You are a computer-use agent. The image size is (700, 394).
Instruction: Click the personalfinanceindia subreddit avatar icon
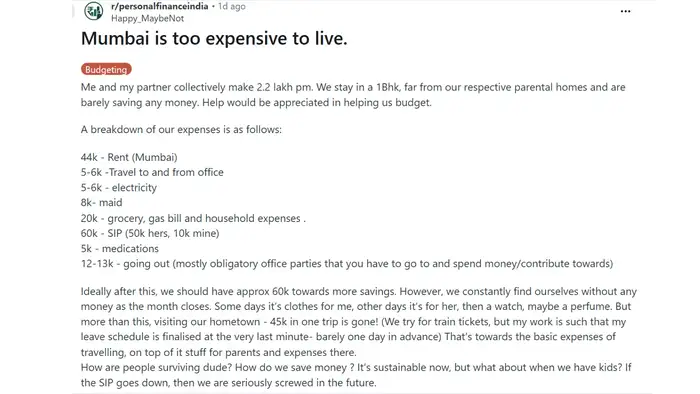pos(94,11)
